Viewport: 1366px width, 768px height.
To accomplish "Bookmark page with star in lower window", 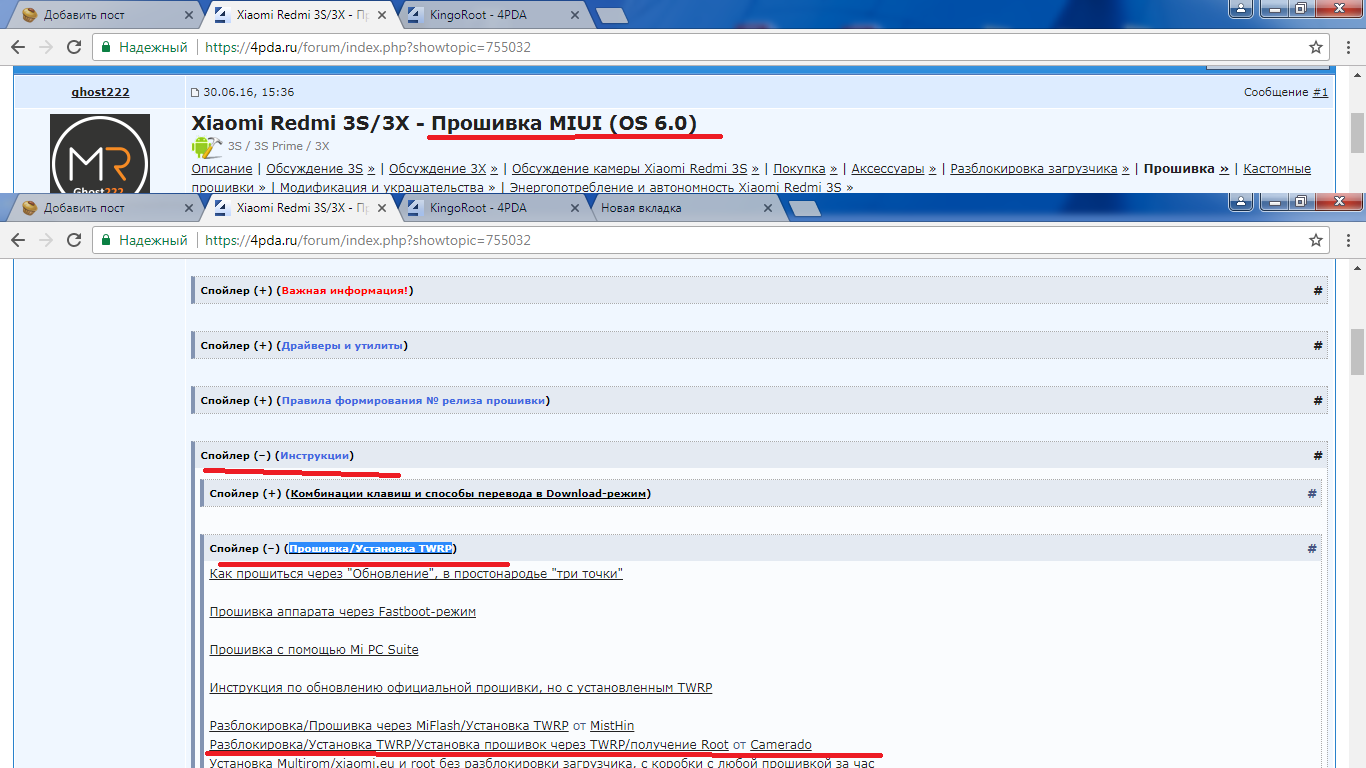I will [x=1316, y=240].
